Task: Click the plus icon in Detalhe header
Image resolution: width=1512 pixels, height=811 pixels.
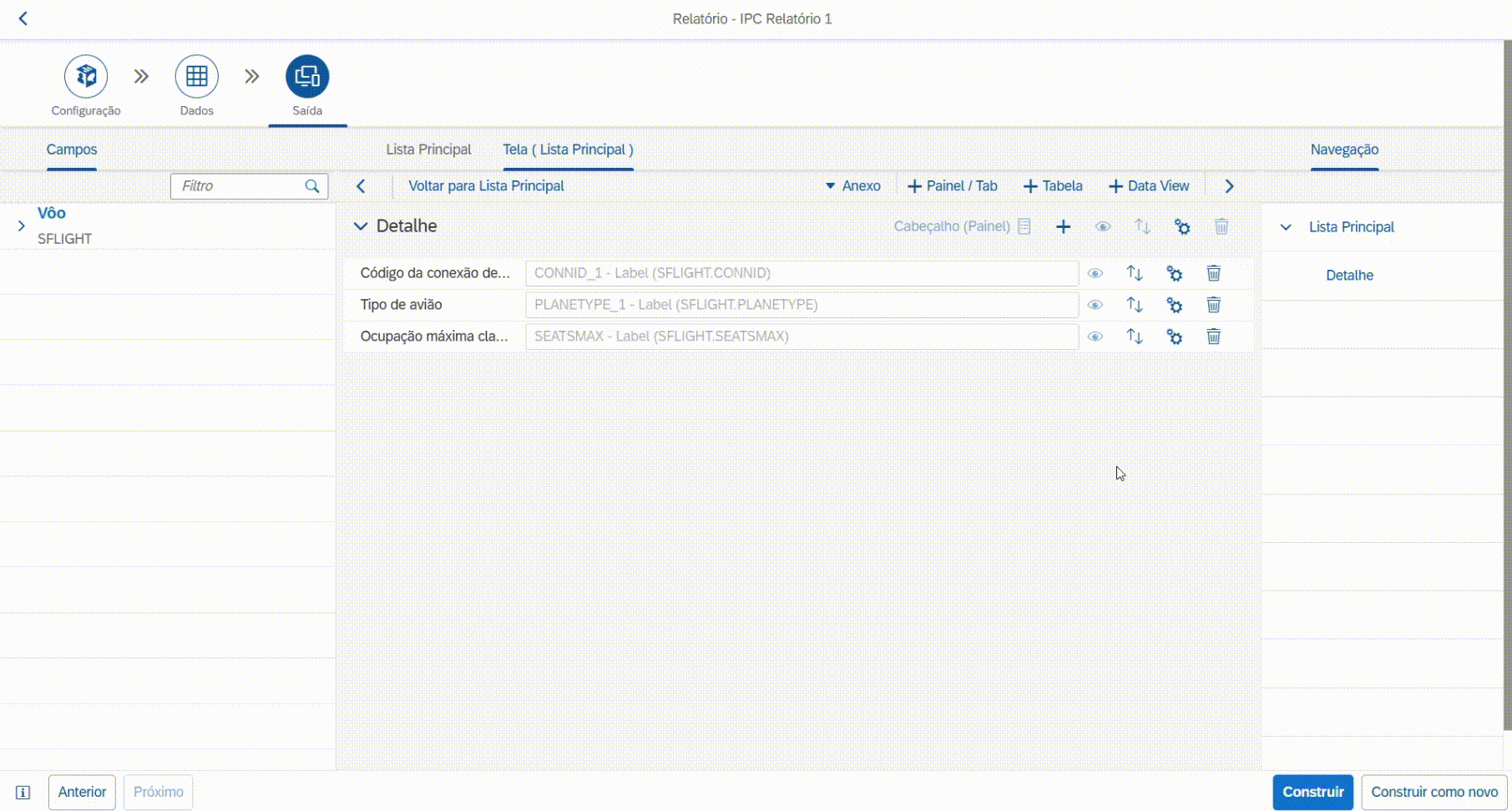Action: (1063, 226)
